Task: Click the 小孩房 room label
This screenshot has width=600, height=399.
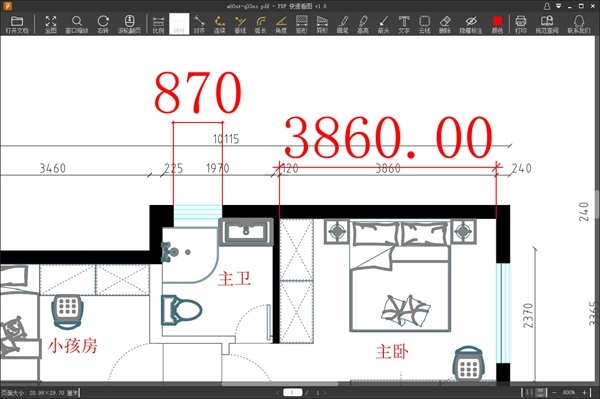Action: (x=73, y=346)
